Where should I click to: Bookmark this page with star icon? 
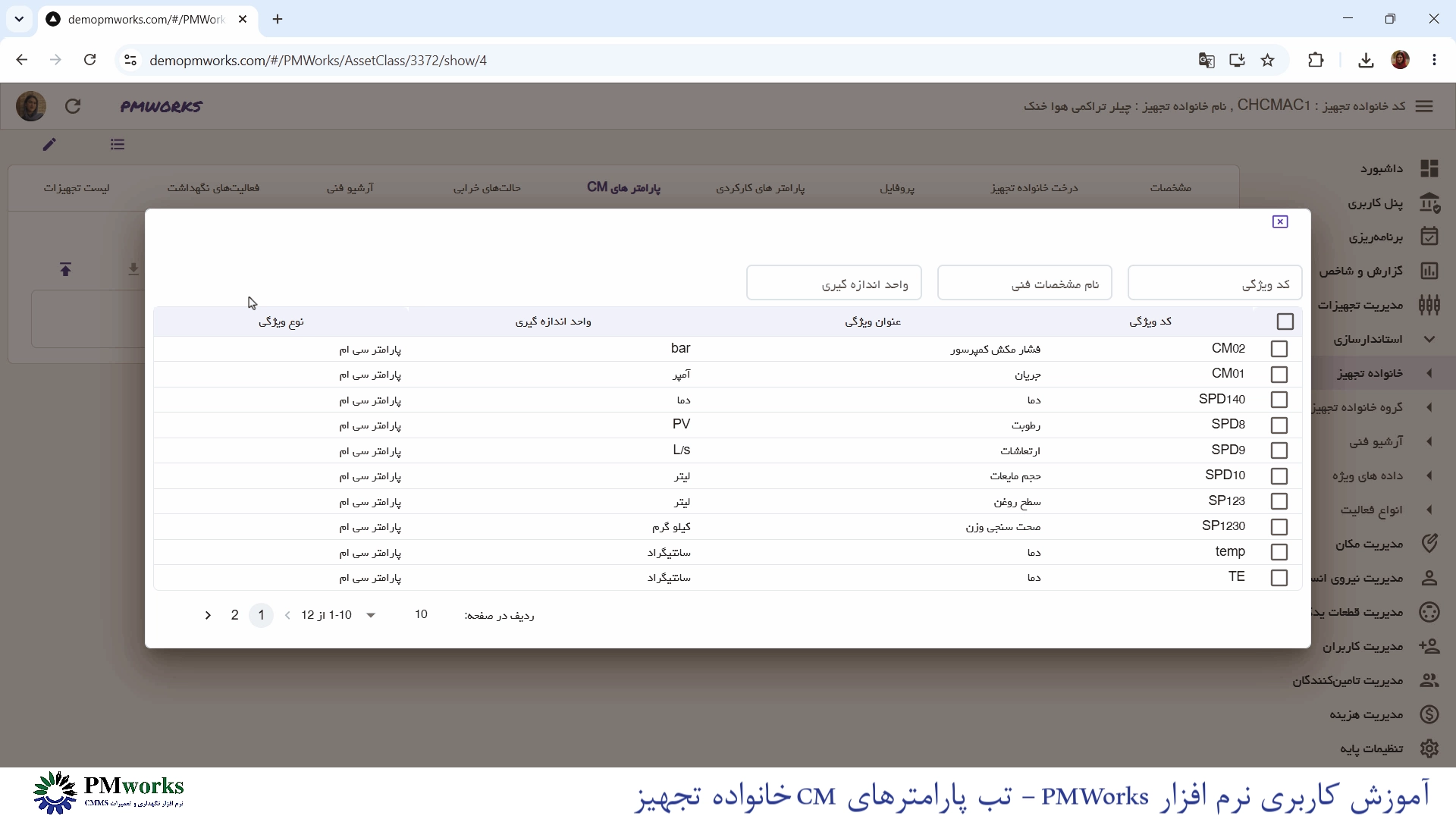pos(1268,60)
